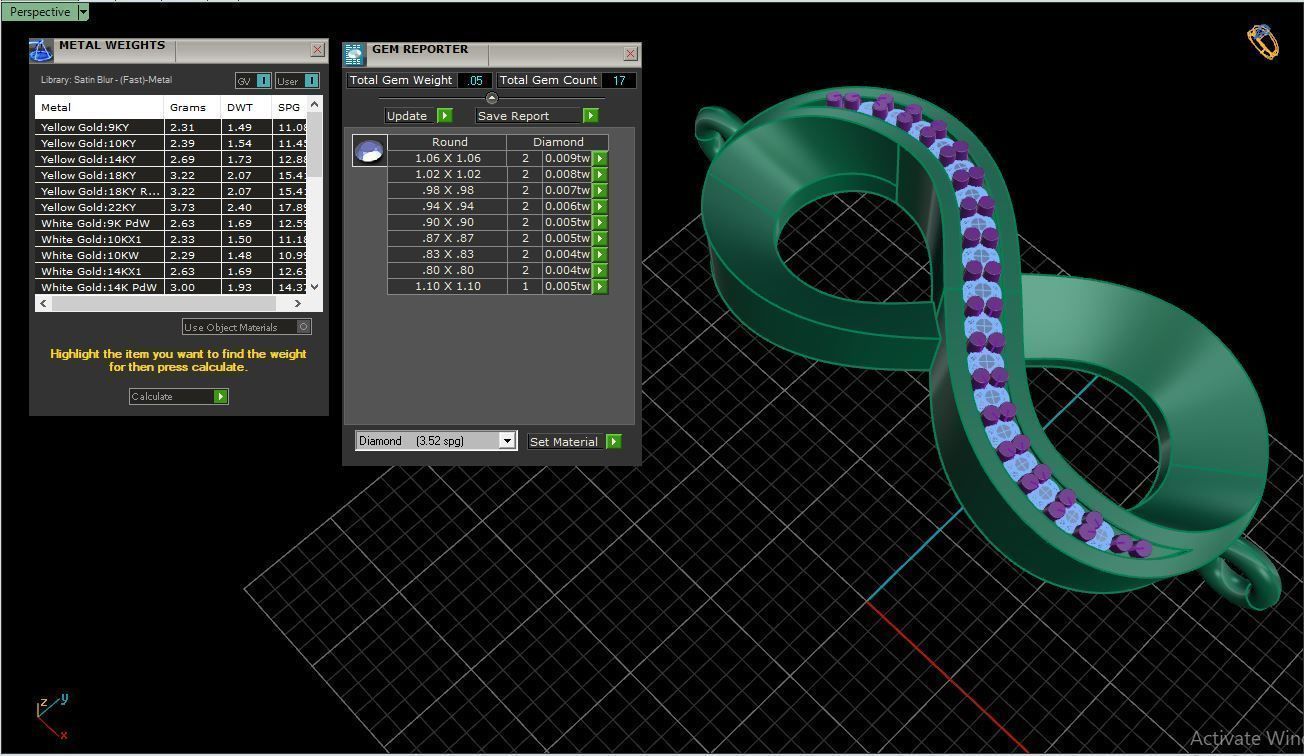
Task: Click the Diamond column header in gem table
Action: pyautogui.click(x=557, y=142)
